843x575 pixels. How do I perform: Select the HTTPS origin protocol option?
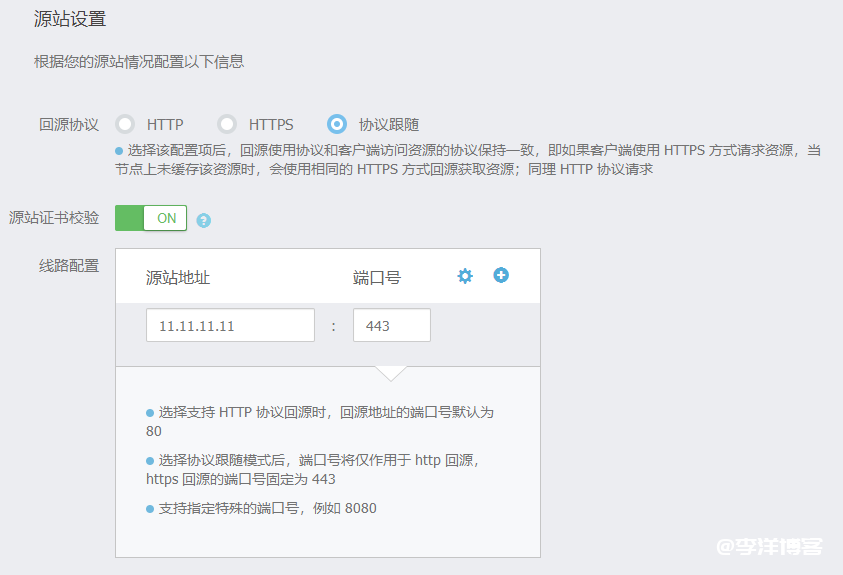click(227, 124)
